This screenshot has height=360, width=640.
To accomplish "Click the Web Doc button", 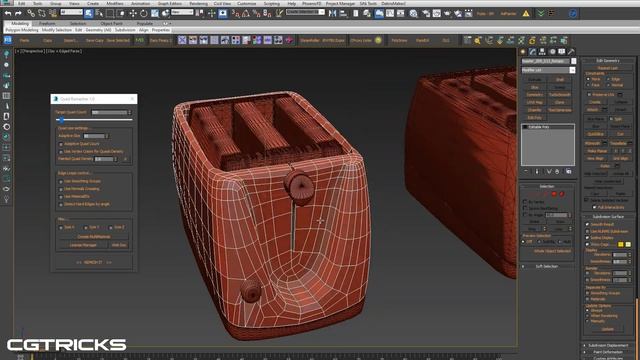I will 119,245.
